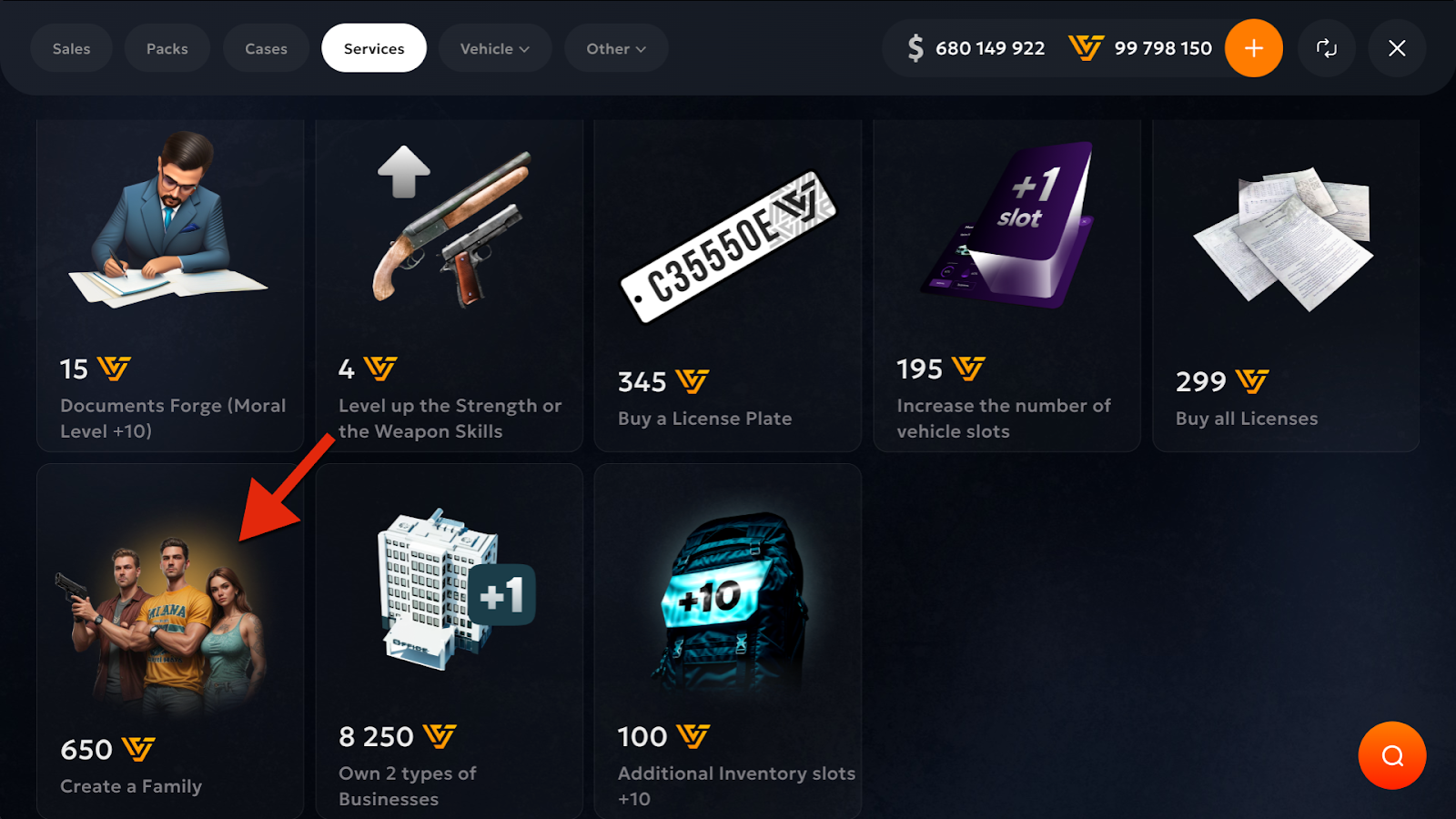1456x819 pixels.
Task: Click the +1 slot purple card image
Action: tap(1007, 225)
